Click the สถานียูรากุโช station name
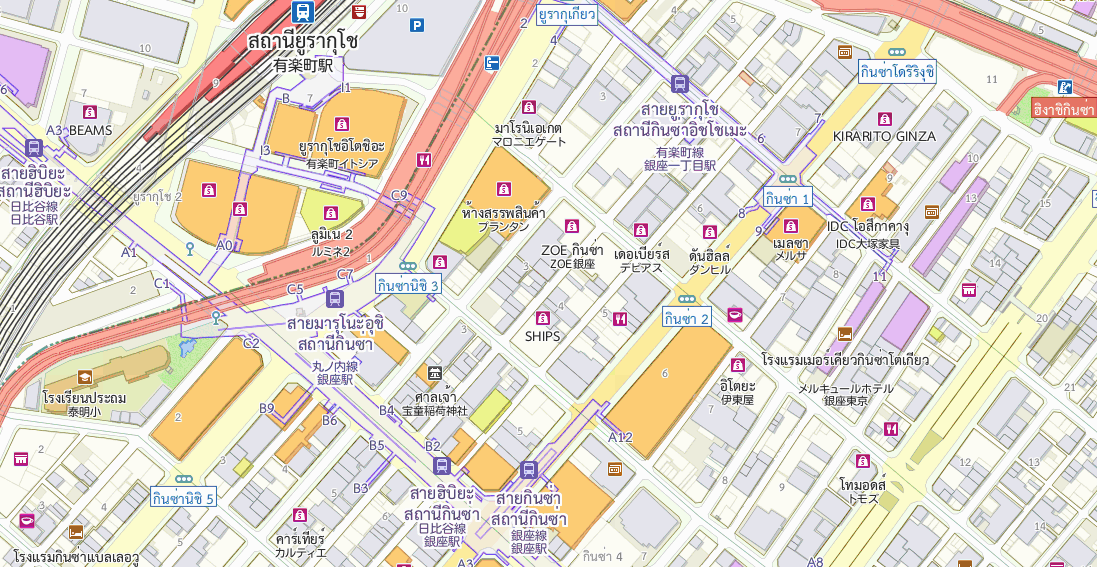Image resolution: width=1097 pixels, height=567 pixels. pos(303,41)
